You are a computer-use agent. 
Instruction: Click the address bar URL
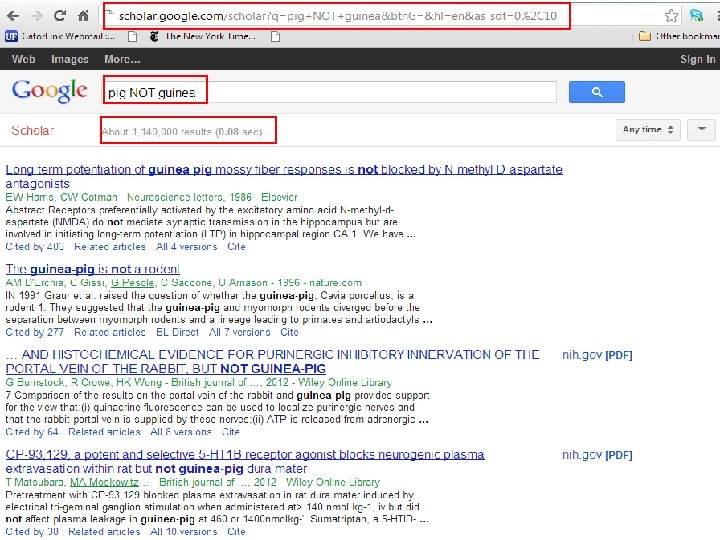tap(338, 16)
